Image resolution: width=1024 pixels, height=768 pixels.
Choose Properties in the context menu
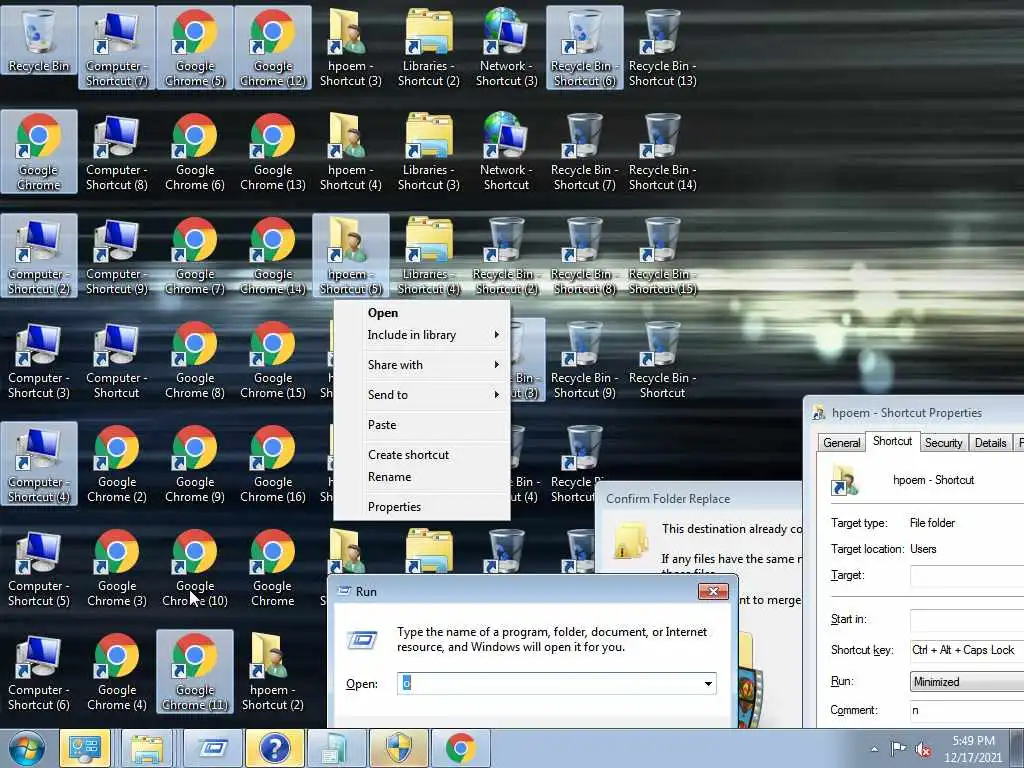pyautogui.click(x=422, y=507)
